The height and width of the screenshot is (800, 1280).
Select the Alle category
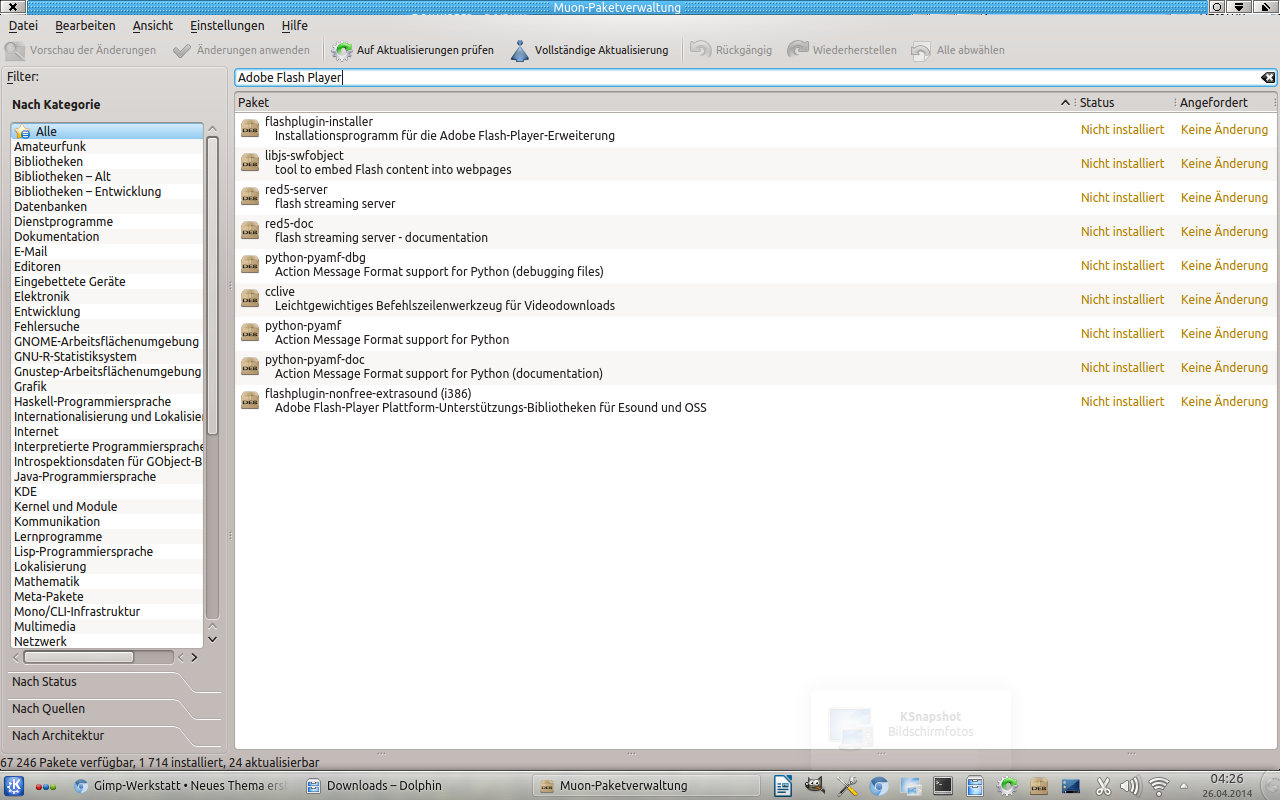(107, 131)
